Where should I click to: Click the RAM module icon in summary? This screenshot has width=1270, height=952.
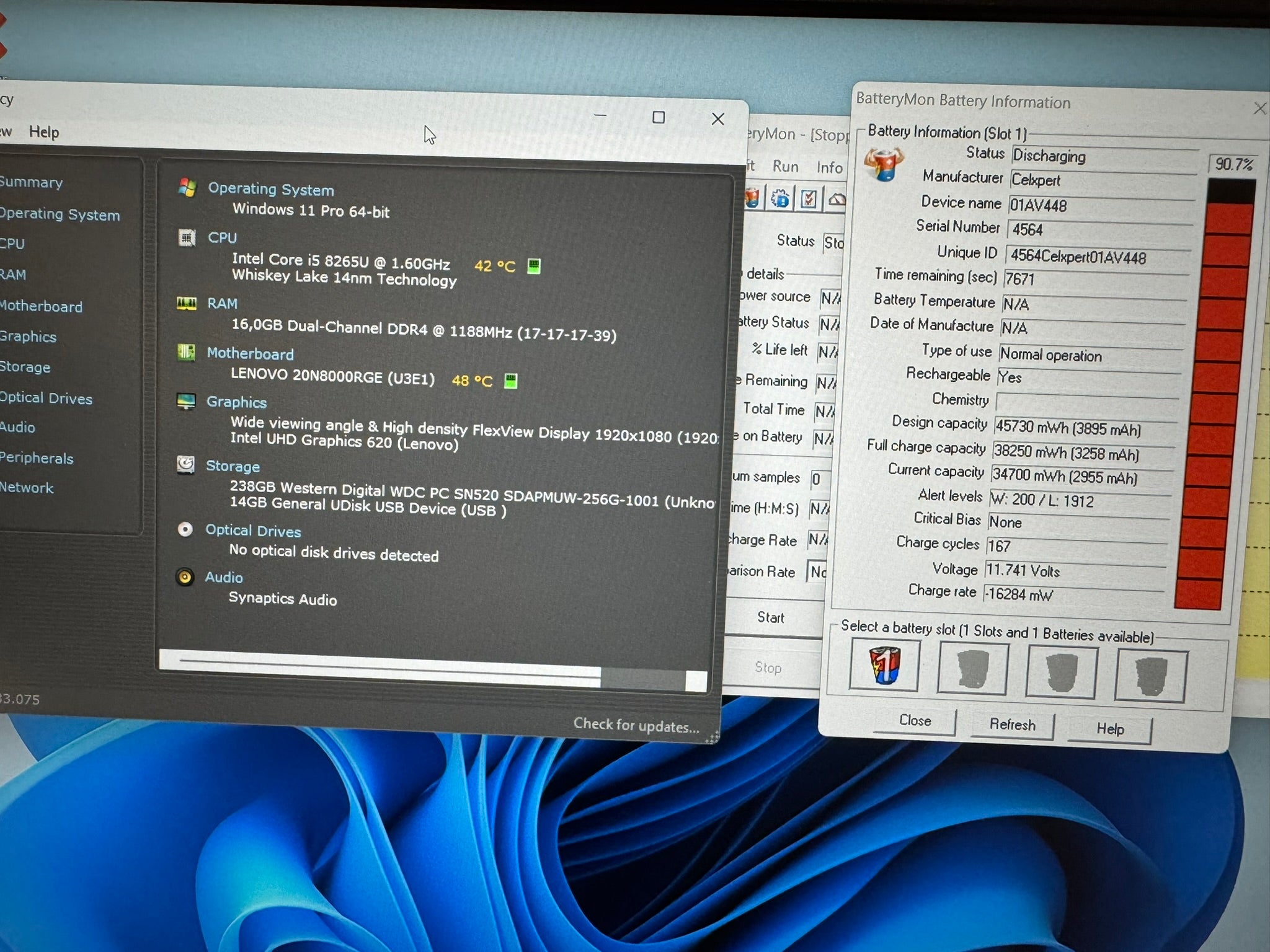pyautogui.click(x=186, y=303)
